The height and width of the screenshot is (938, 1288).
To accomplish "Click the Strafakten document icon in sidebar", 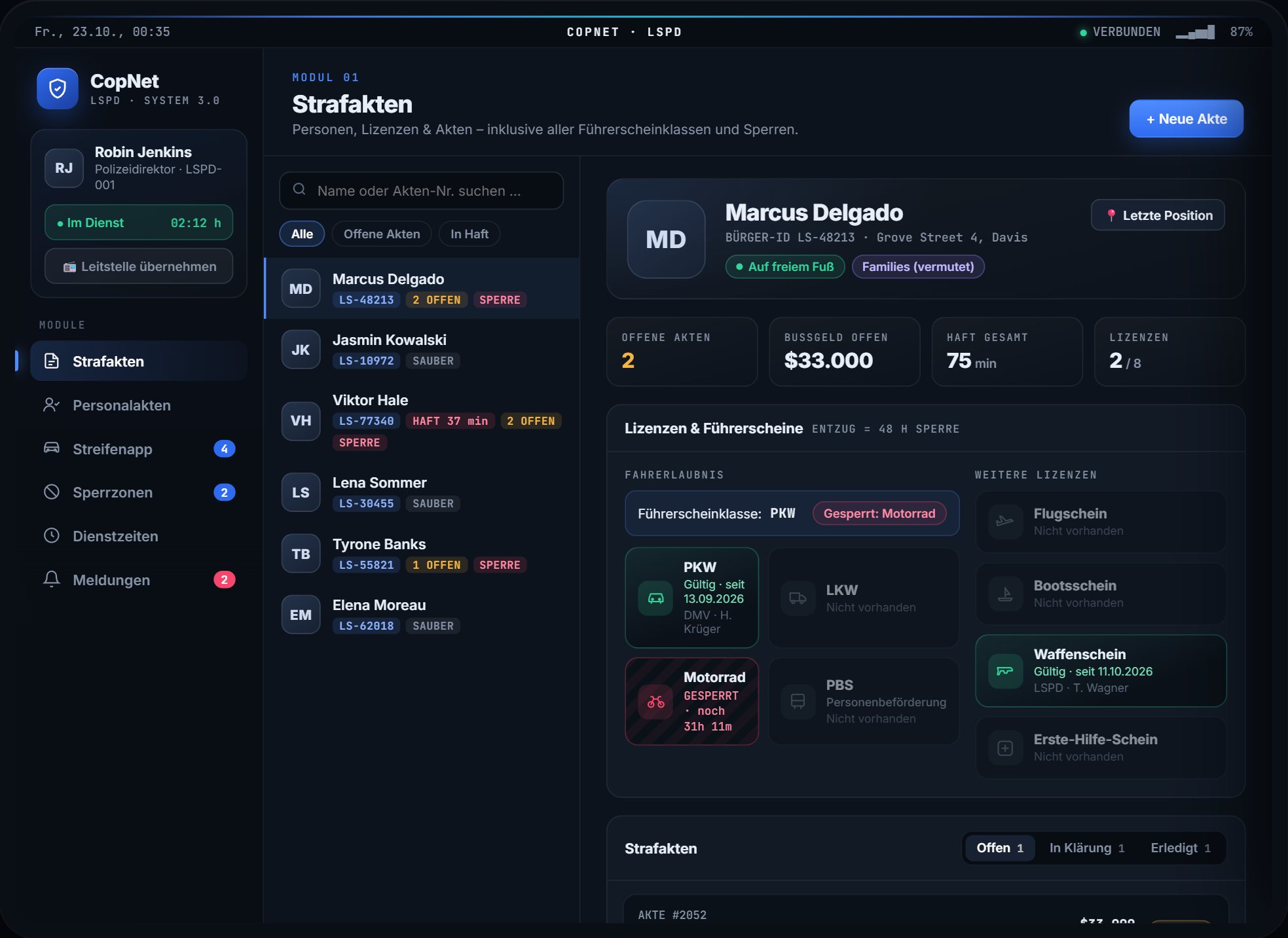I will 52,361.
